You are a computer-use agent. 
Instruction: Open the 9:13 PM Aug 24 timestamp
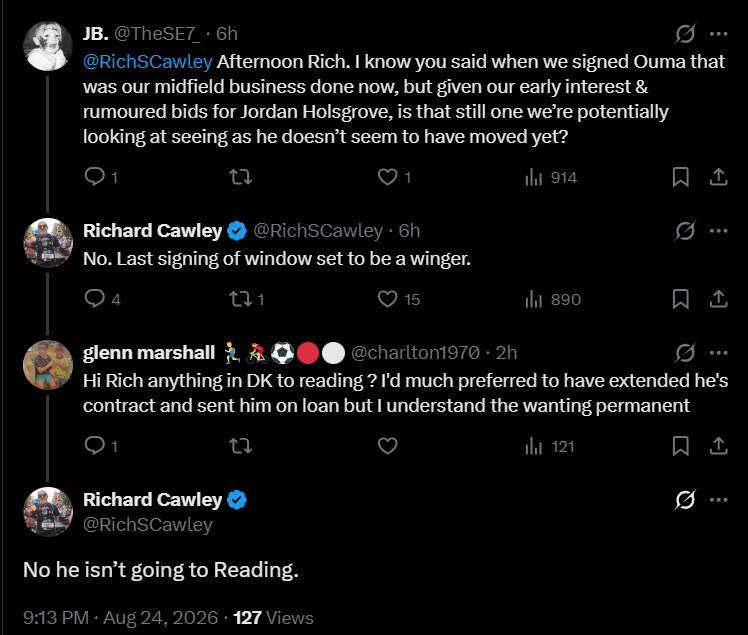click(120, 618)
